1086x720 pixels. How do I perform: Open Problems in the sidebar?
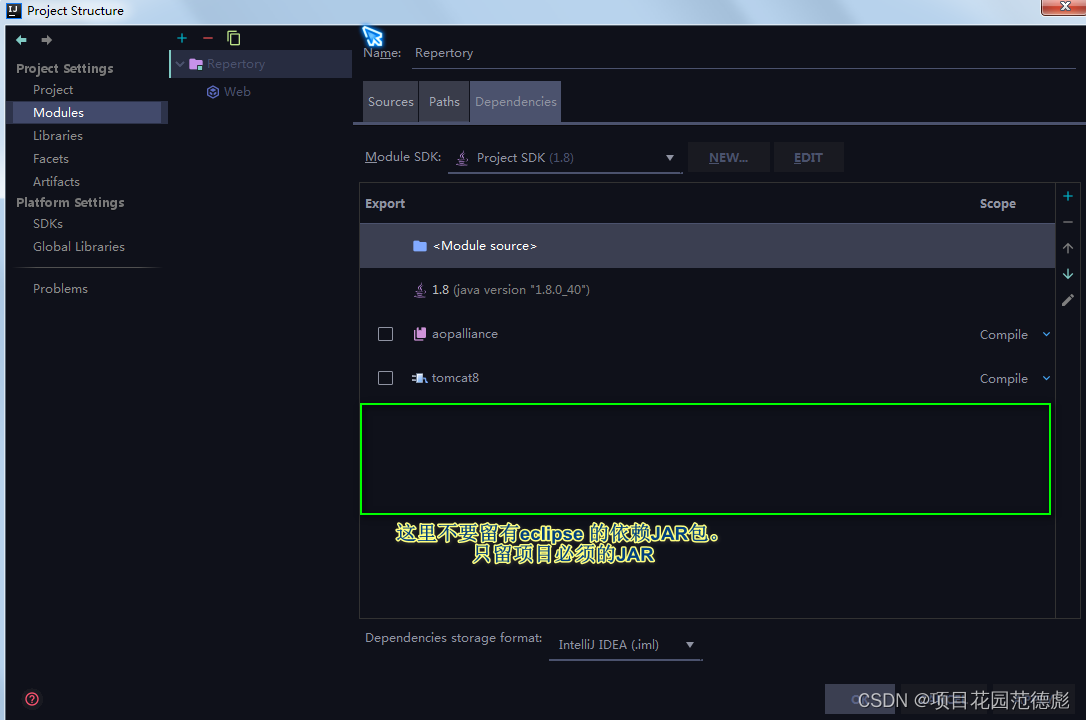pos(60,289)
